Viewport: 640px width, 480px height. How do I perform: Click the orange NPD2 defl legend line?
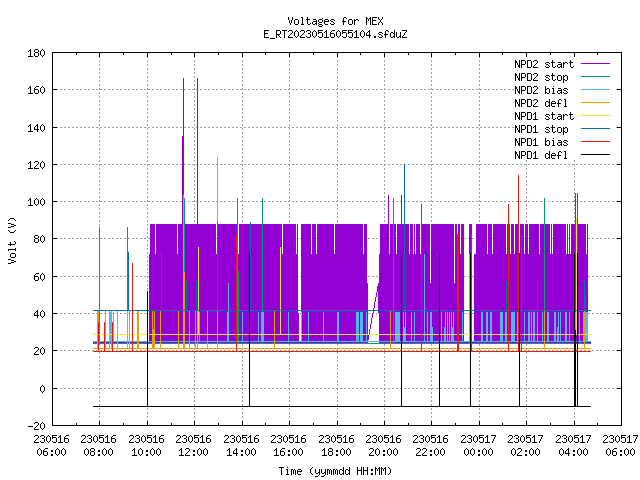tap(595, 103)
